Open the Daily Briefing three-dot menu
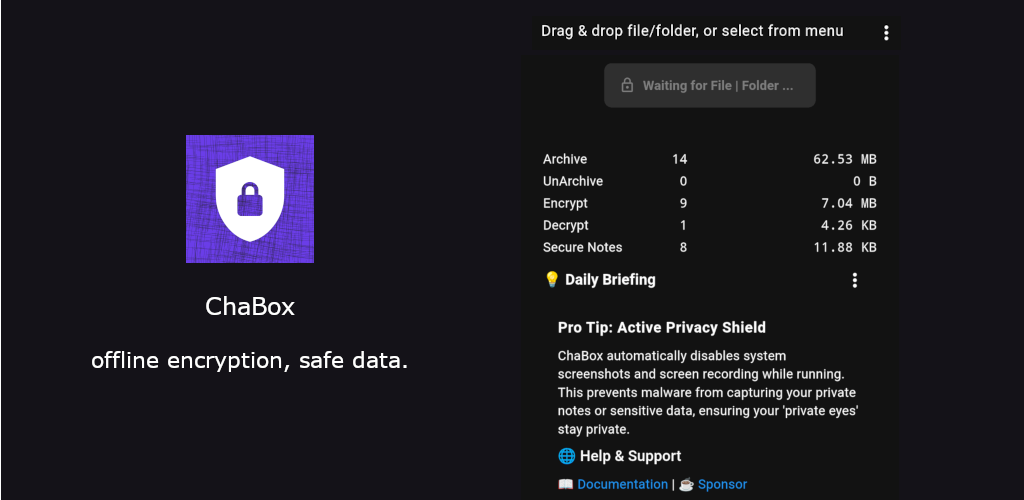Image resolution: width=1024 pixels, height=500 pixels. pos(854,281)
